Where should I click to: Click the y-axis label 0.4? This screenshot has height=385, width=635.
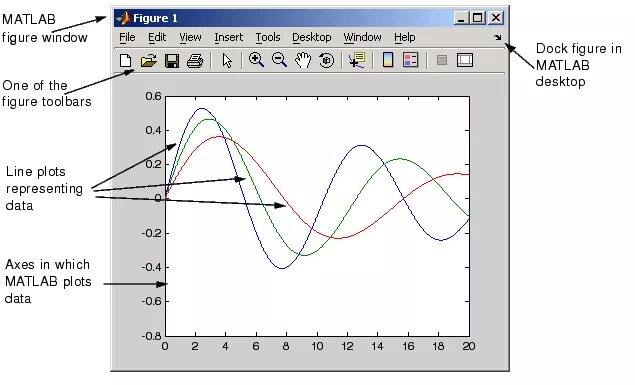[x=153, y=130]
